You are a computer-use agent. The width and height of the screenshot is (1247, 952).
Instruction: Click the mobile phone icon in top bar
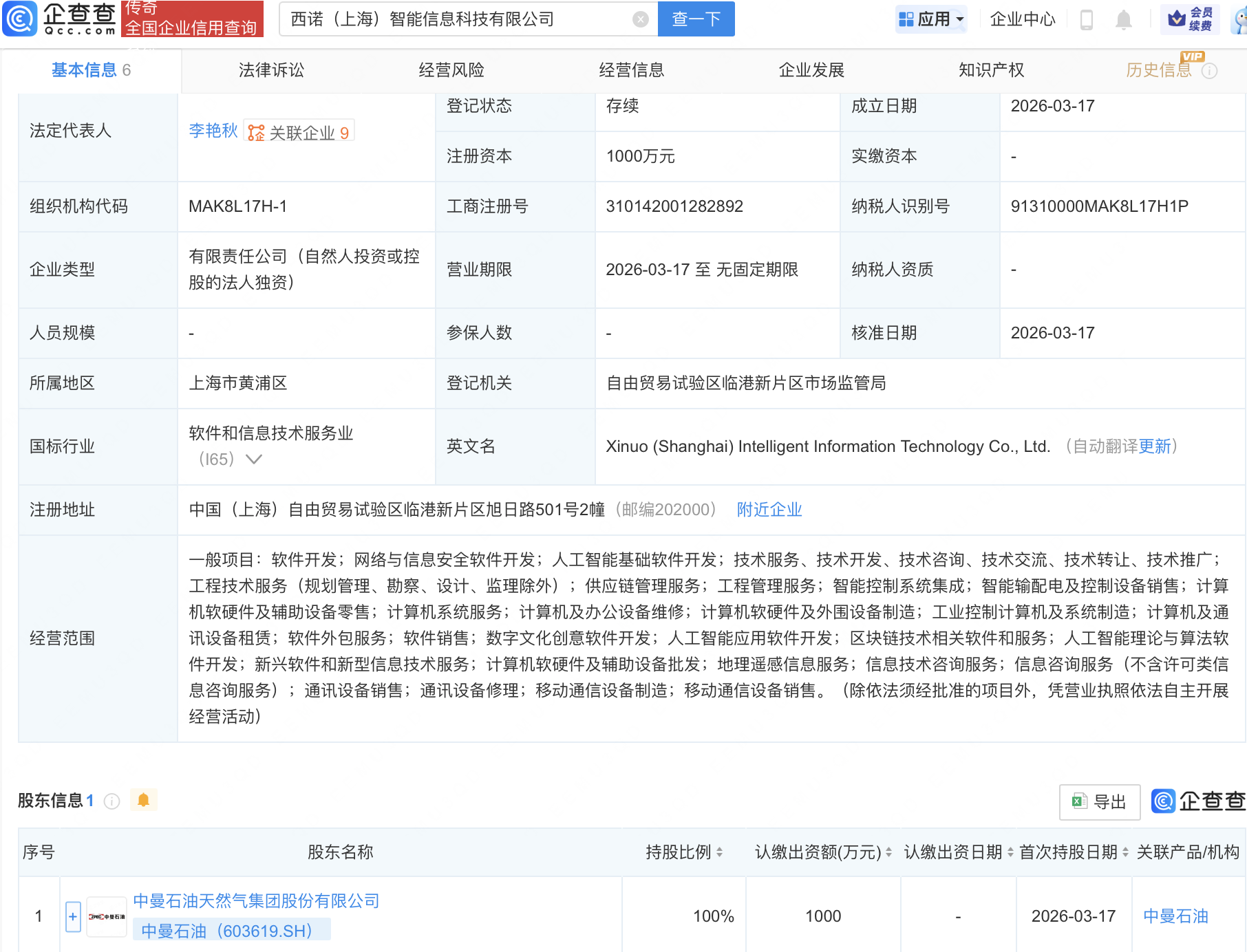click(1087, 19)
